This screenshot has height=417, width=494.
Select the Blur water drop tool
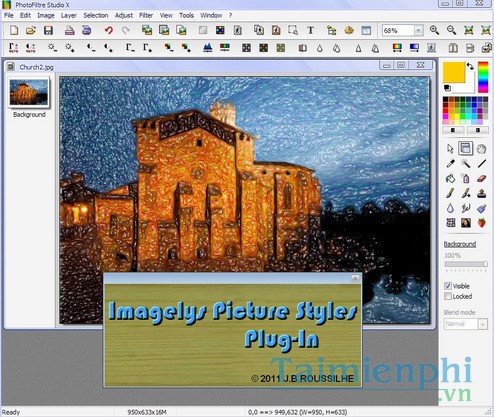pyautogui.click(x=450, y=208)
